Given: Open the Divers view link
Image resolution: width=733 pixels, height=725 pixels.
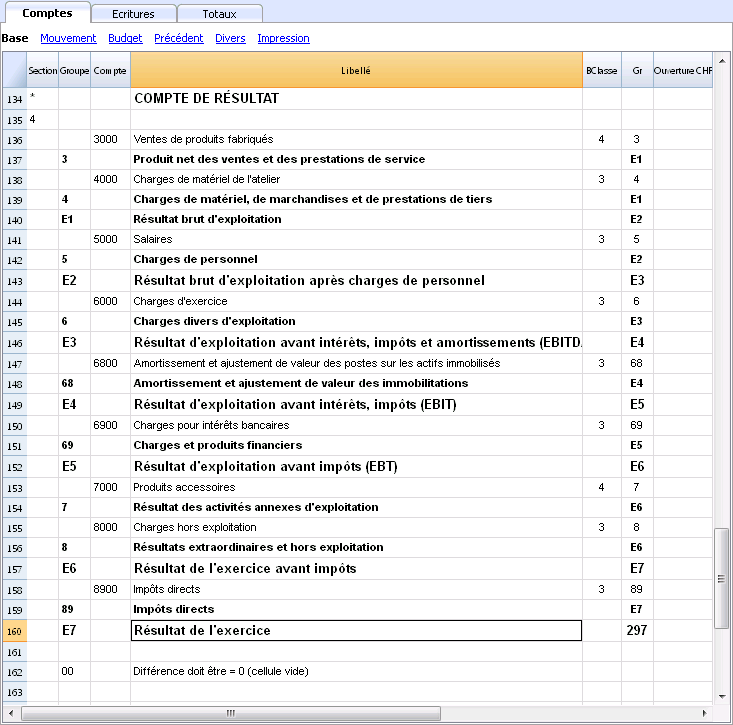Looking at the screenshot, I should 230,38.
